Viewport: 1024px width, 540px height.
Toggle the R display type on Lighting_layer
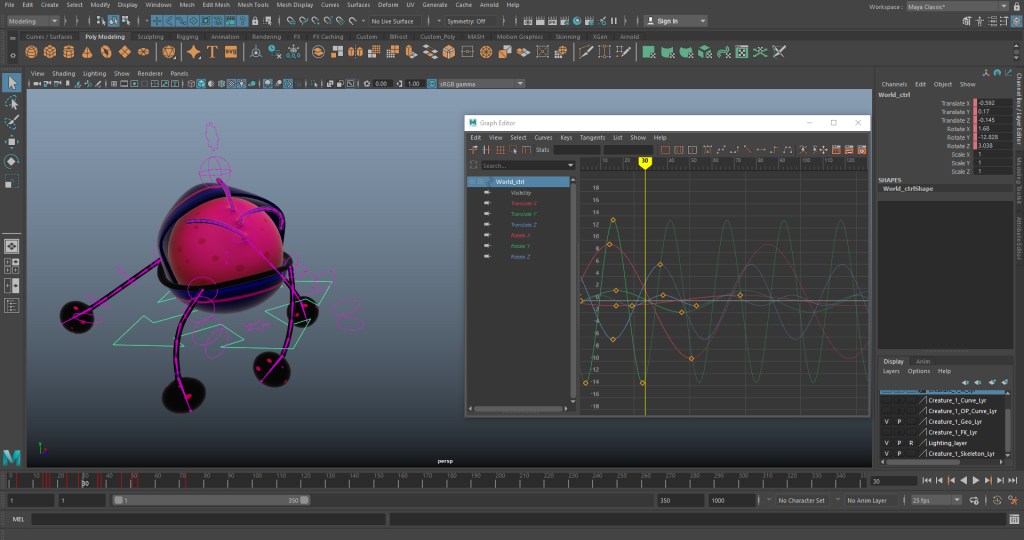(911, 442)
